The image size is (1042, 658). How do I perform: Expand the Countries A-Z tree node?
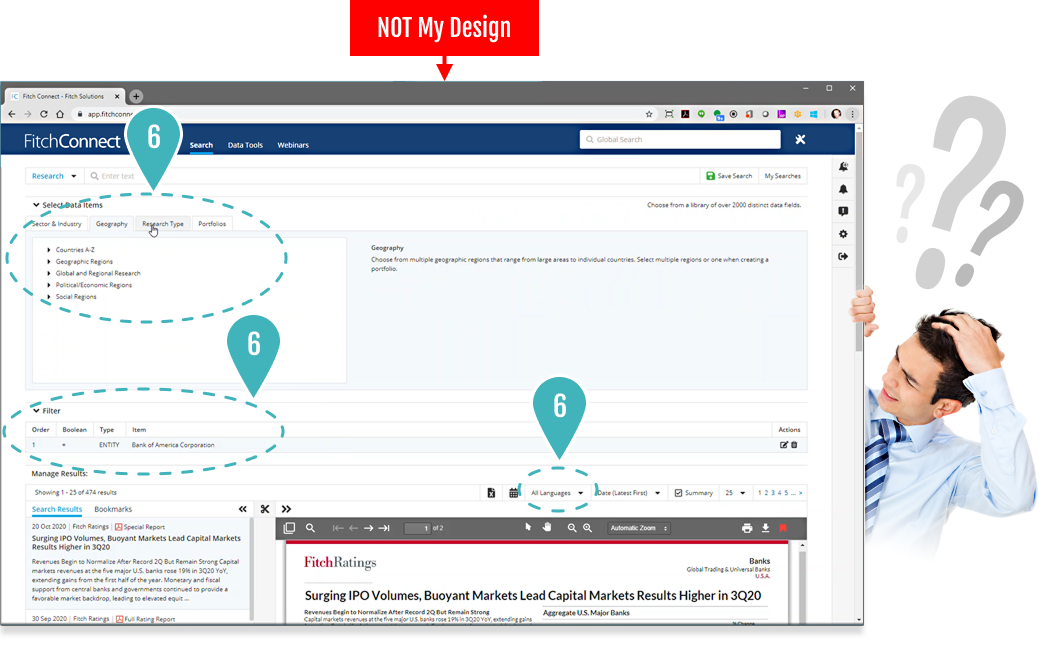pos(49,250)
